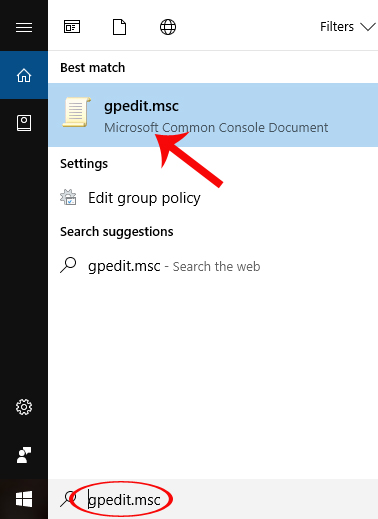Search the web for gpedit.msc

click(213, 266)
